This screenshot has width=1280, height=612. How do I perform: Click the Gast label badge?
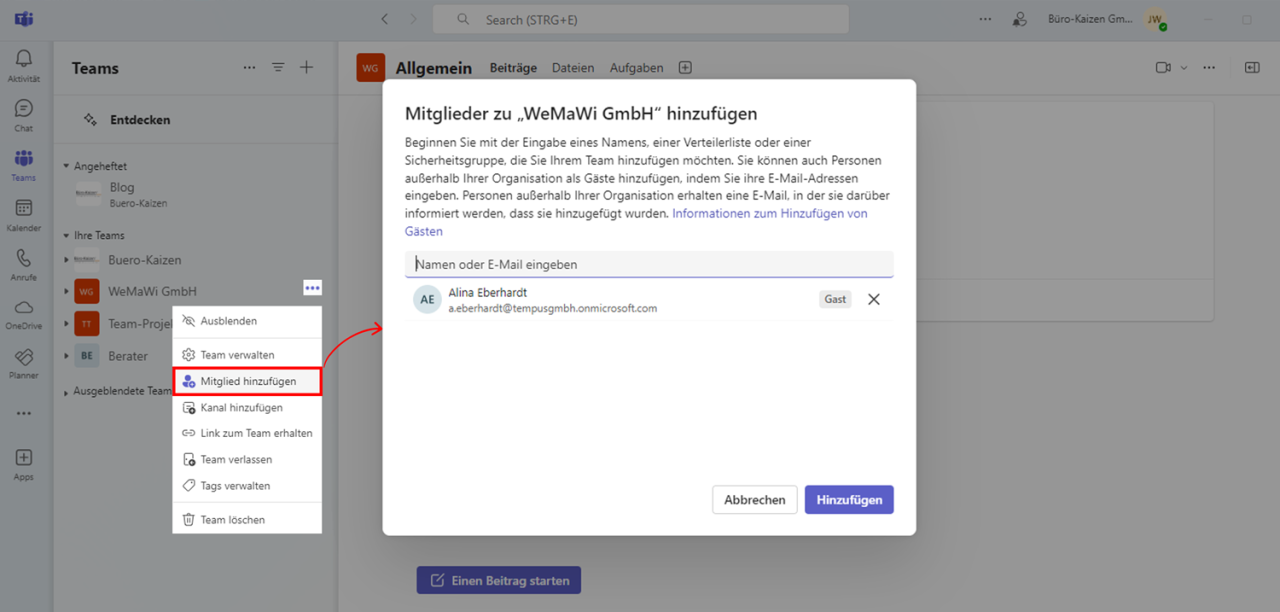(835, 299)
